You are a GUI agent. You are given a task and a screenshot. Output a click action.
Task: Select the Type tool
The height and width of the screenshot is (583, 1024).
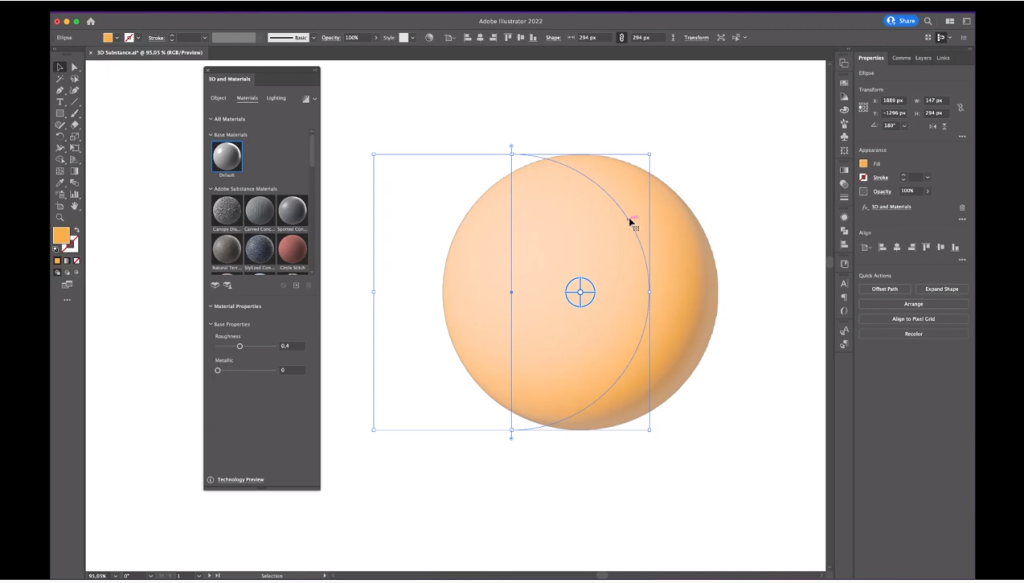(x=60, y=102)
